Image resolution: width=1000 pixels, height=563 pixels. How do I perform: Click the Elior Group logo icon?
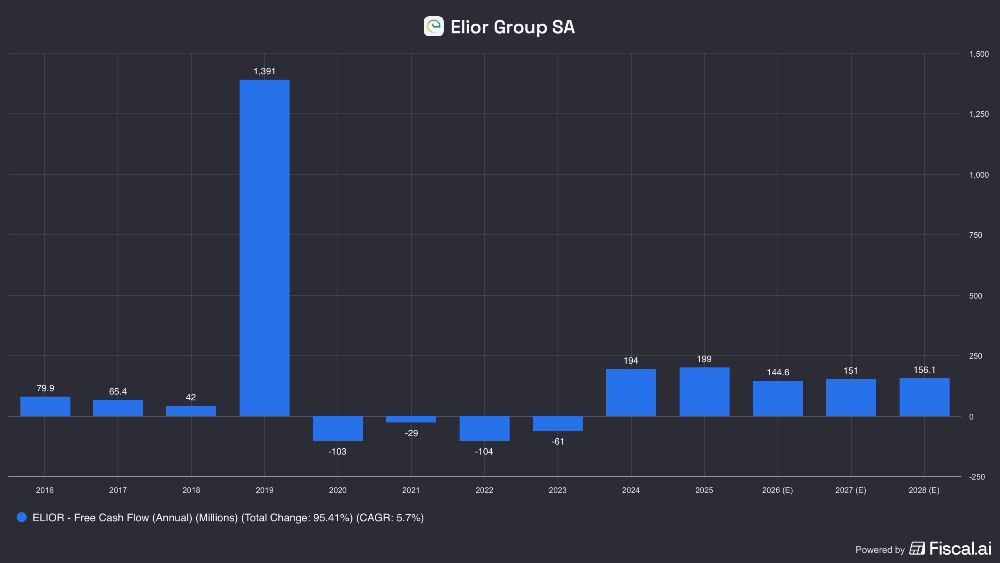(434, 27)
